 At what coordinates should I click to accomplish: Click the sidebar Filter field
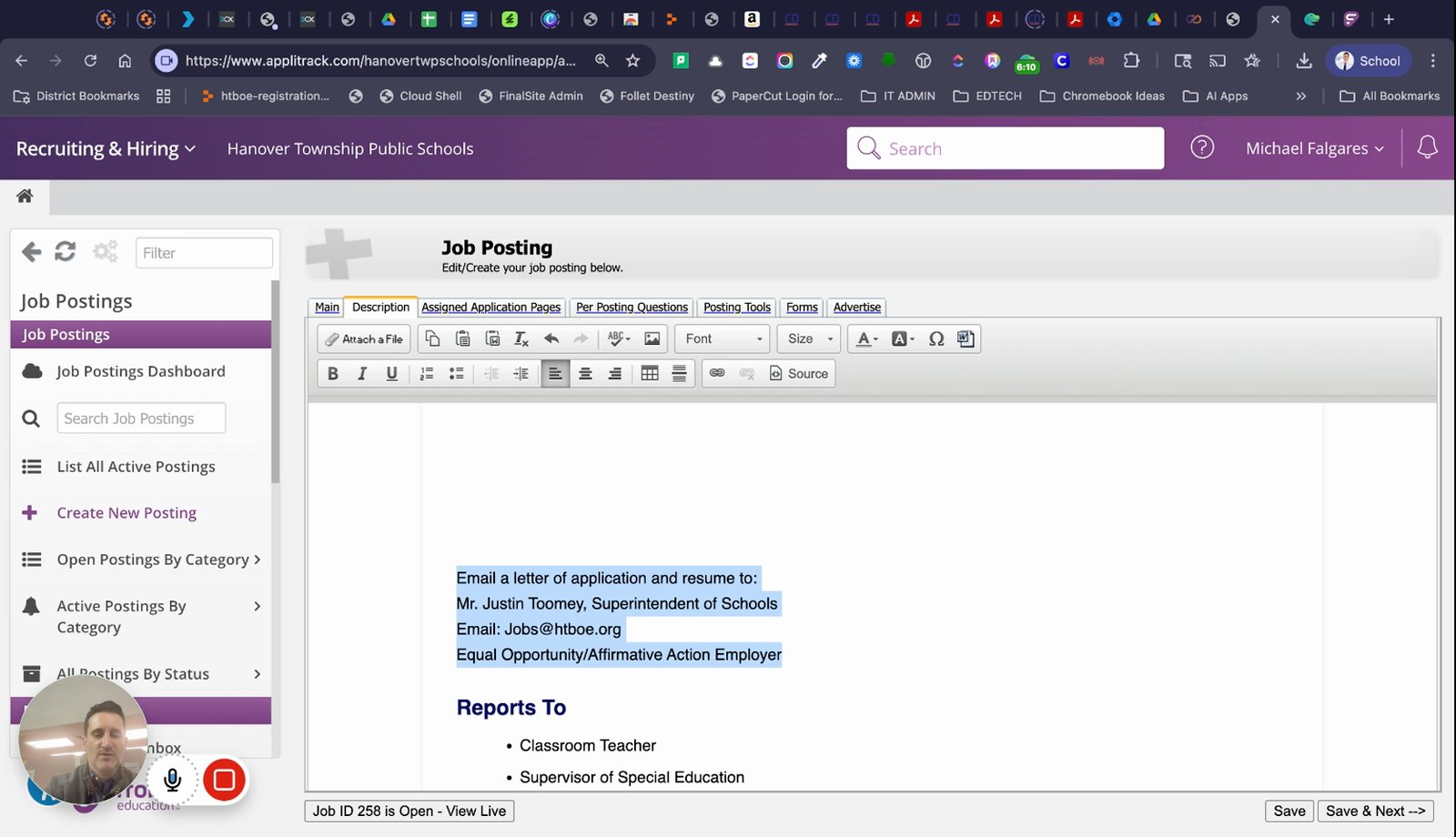click(x=204, y=253)
